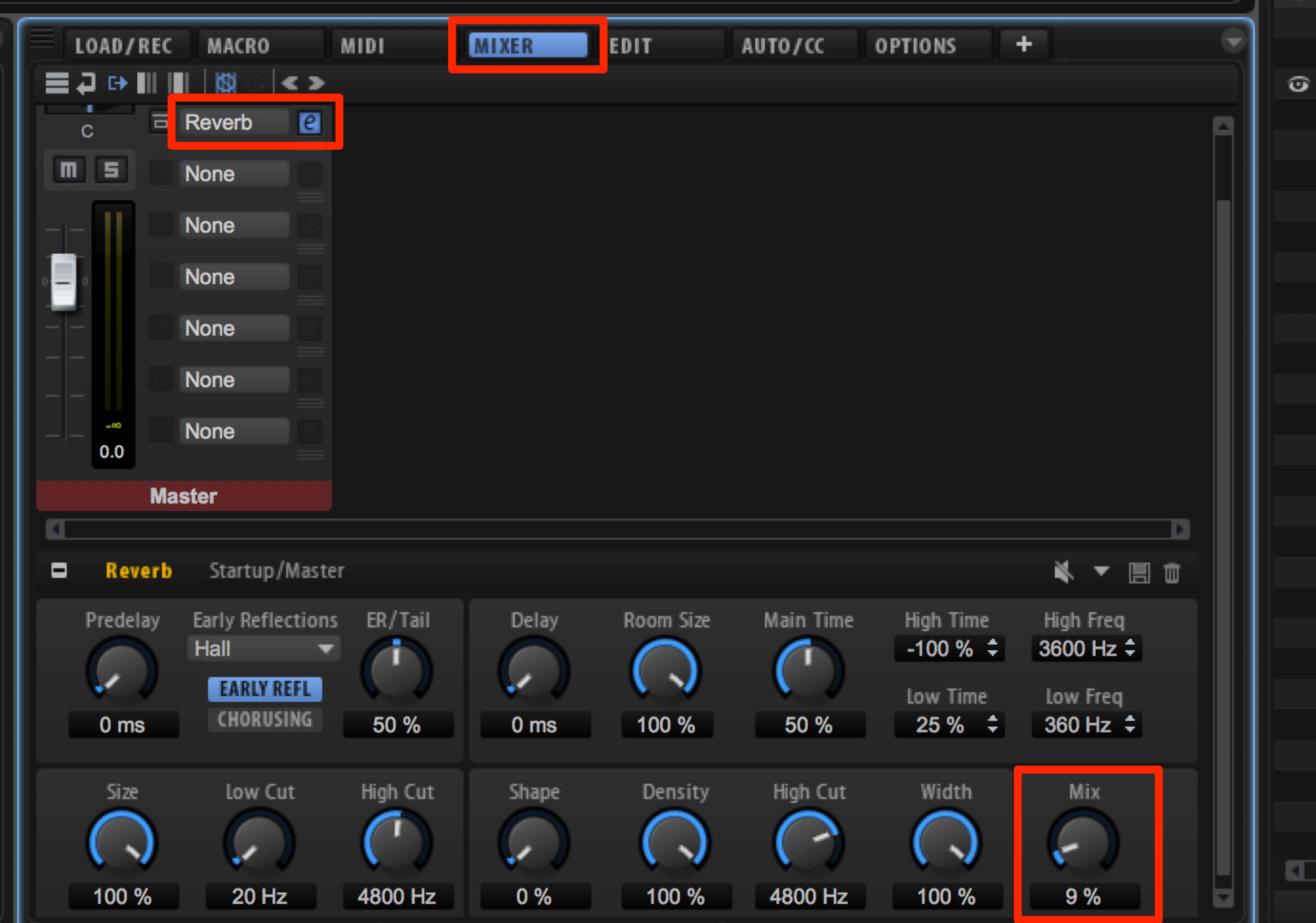Toggle the EARLY REFL button
This screenshot has height=923, width=1316.
264,688
